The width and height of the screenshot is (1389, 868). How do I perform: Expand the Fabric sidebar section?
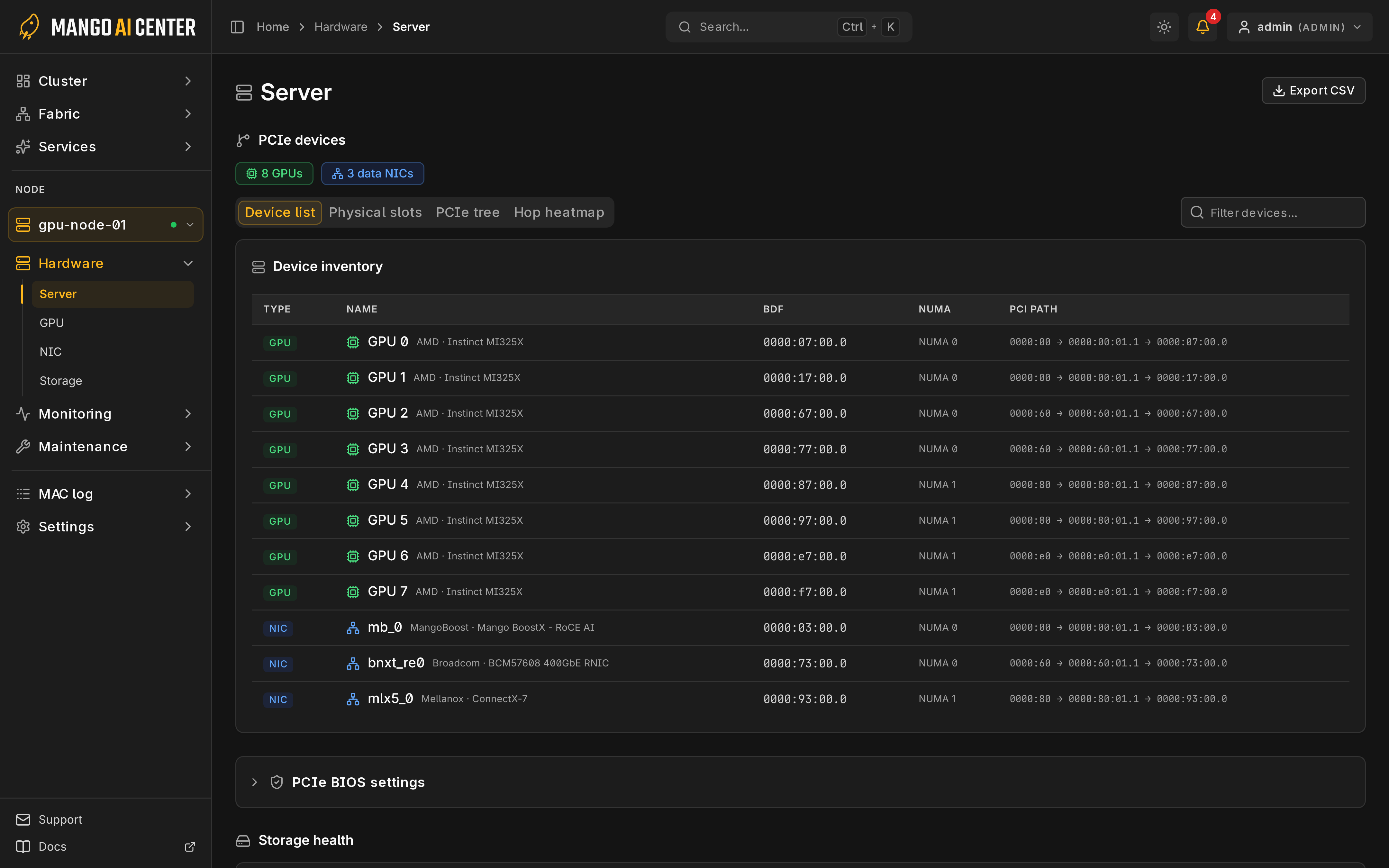point(105,114)
